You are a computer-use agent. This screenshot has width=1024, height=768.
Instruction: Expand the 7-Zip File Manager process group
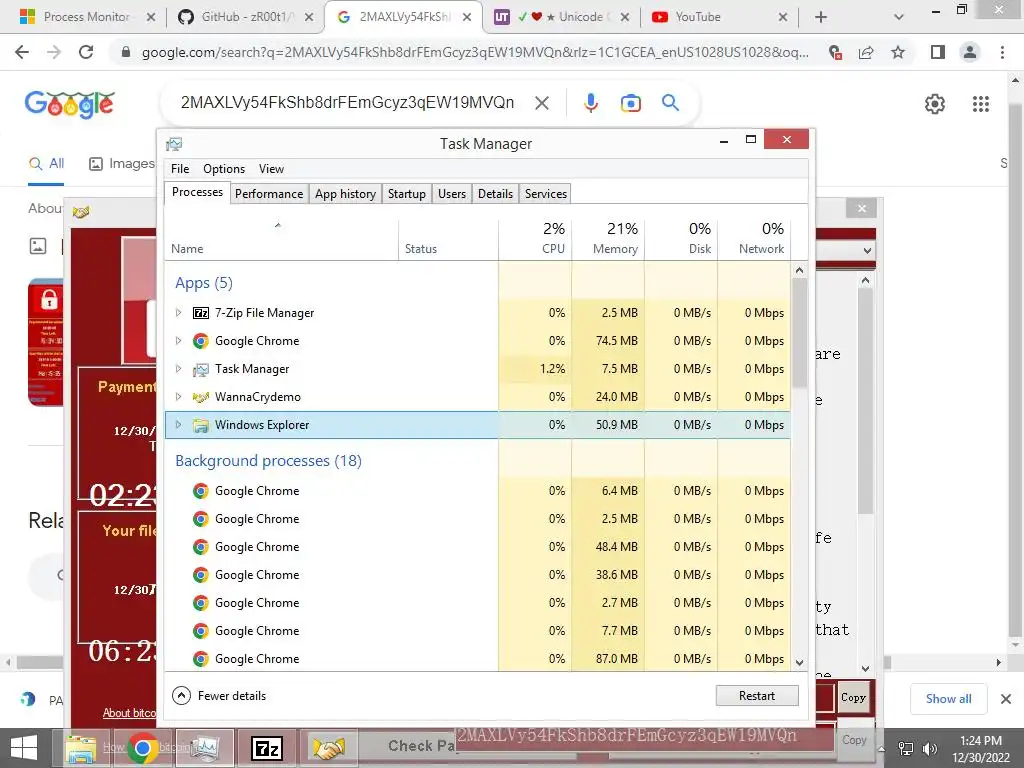click(178, 313)
